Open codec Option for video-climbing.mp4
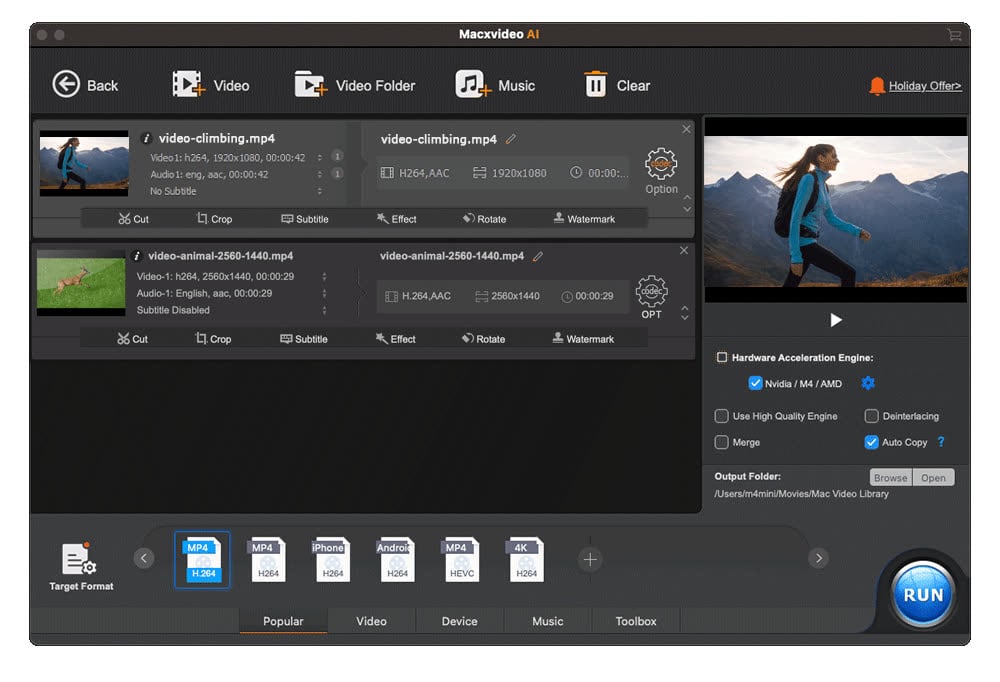Image resolution: width=1000 pixels, height=682 pixels. coord(661,171)
